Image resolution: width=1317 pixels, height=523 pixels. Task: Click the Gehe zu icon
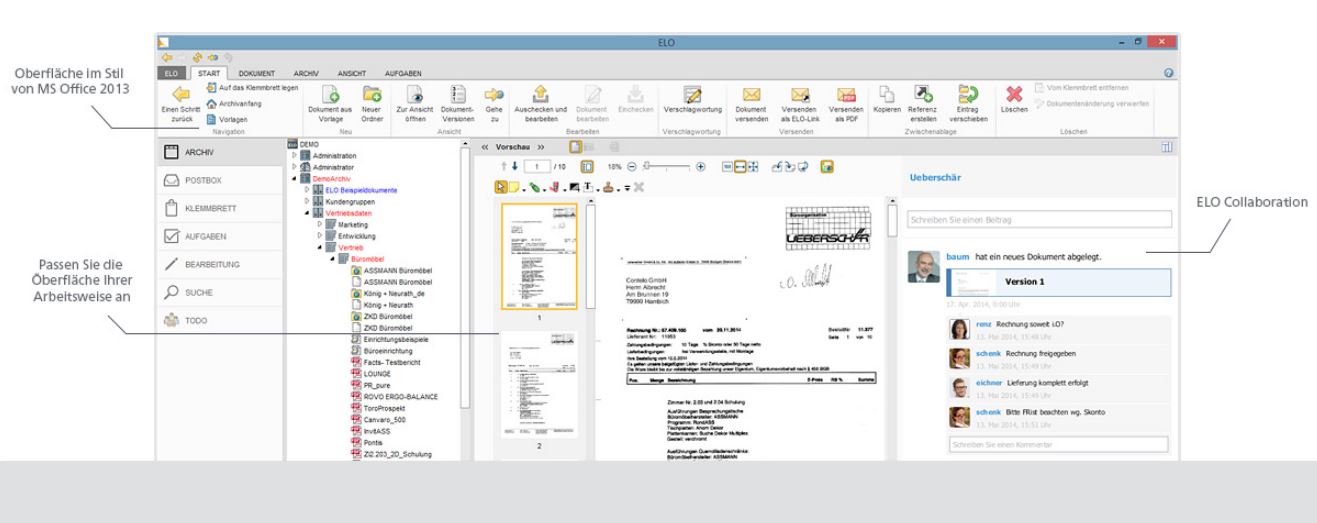494,95
